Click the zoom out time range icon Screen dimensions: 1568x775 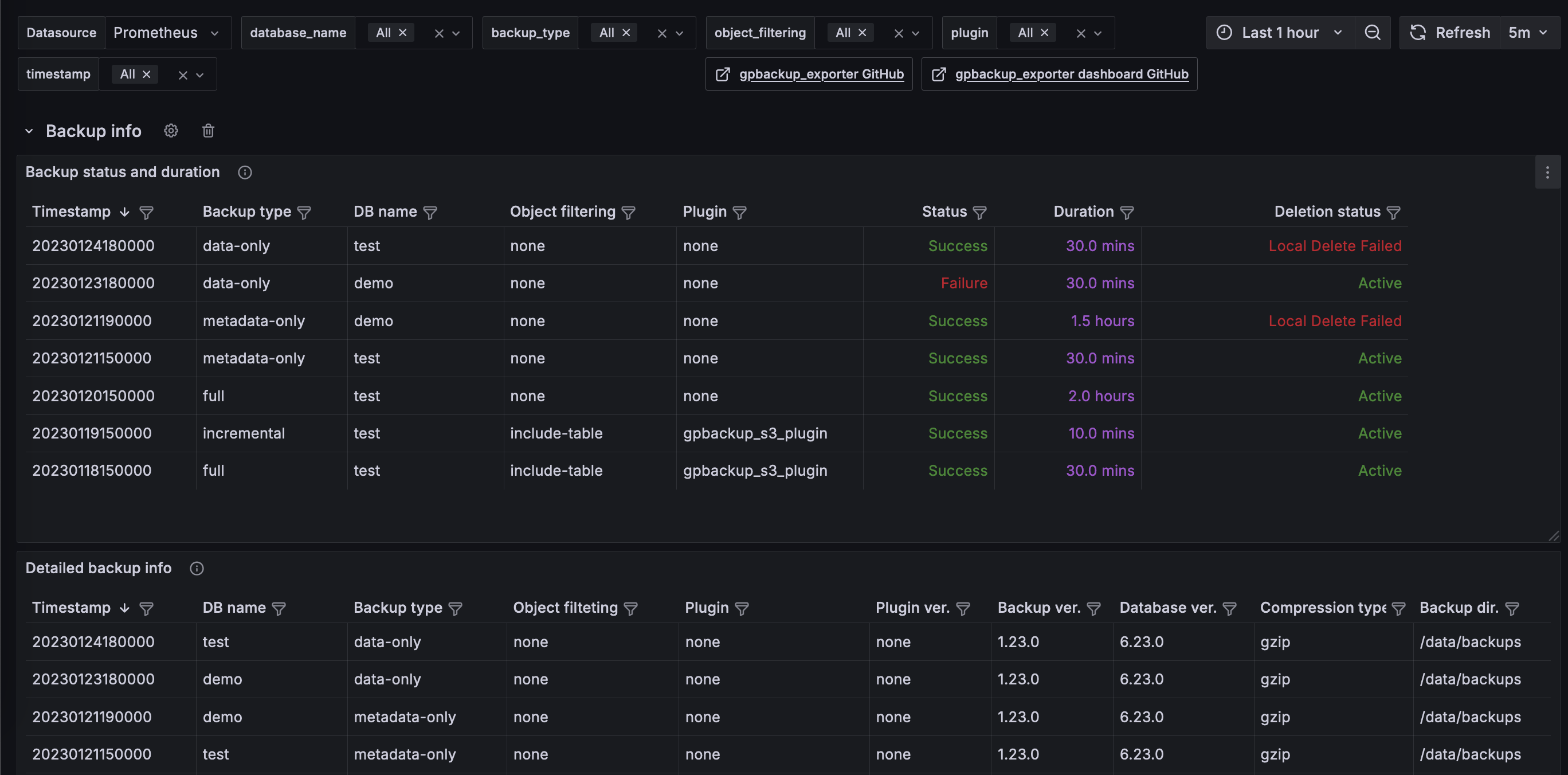click(1372, 33)
